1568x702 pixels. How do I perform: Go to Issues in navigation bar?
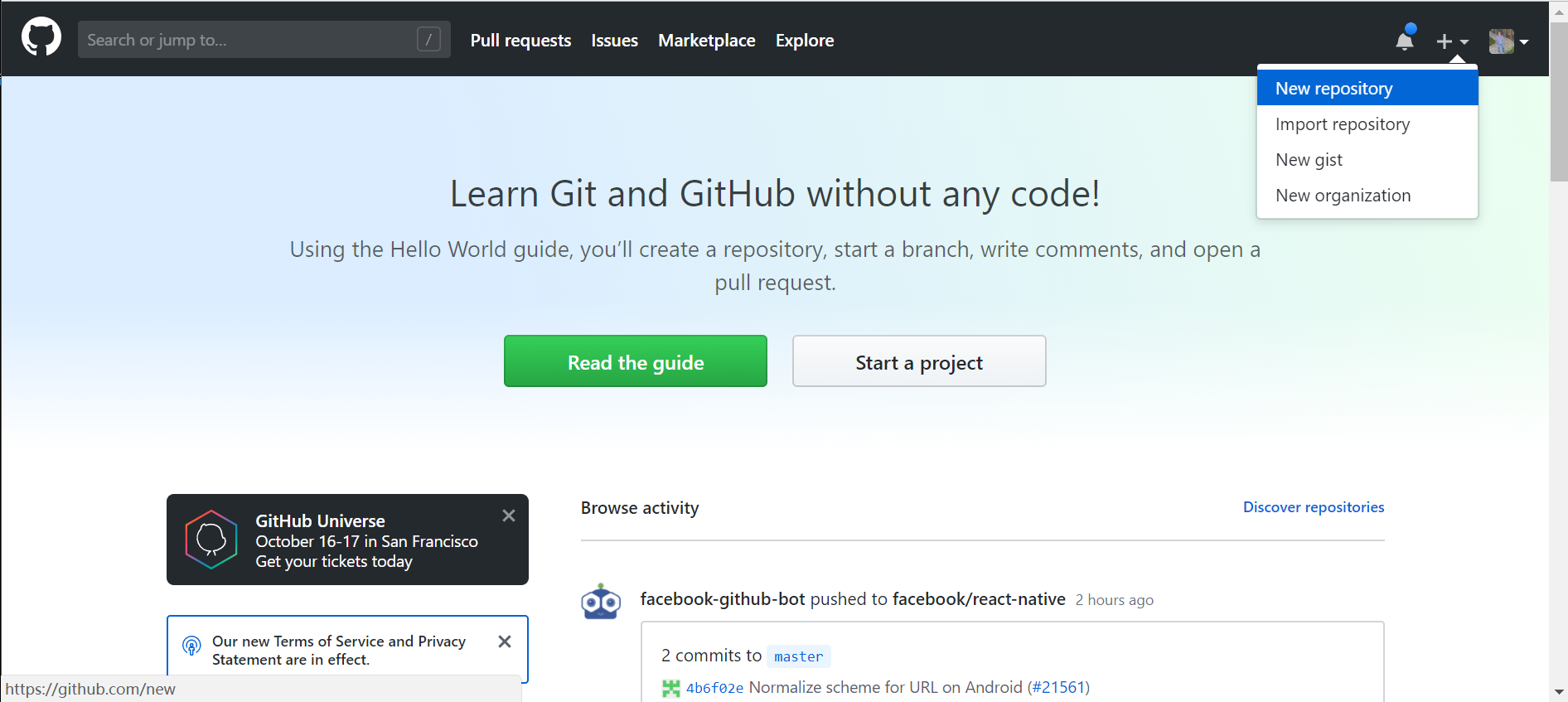coord(614,40)
